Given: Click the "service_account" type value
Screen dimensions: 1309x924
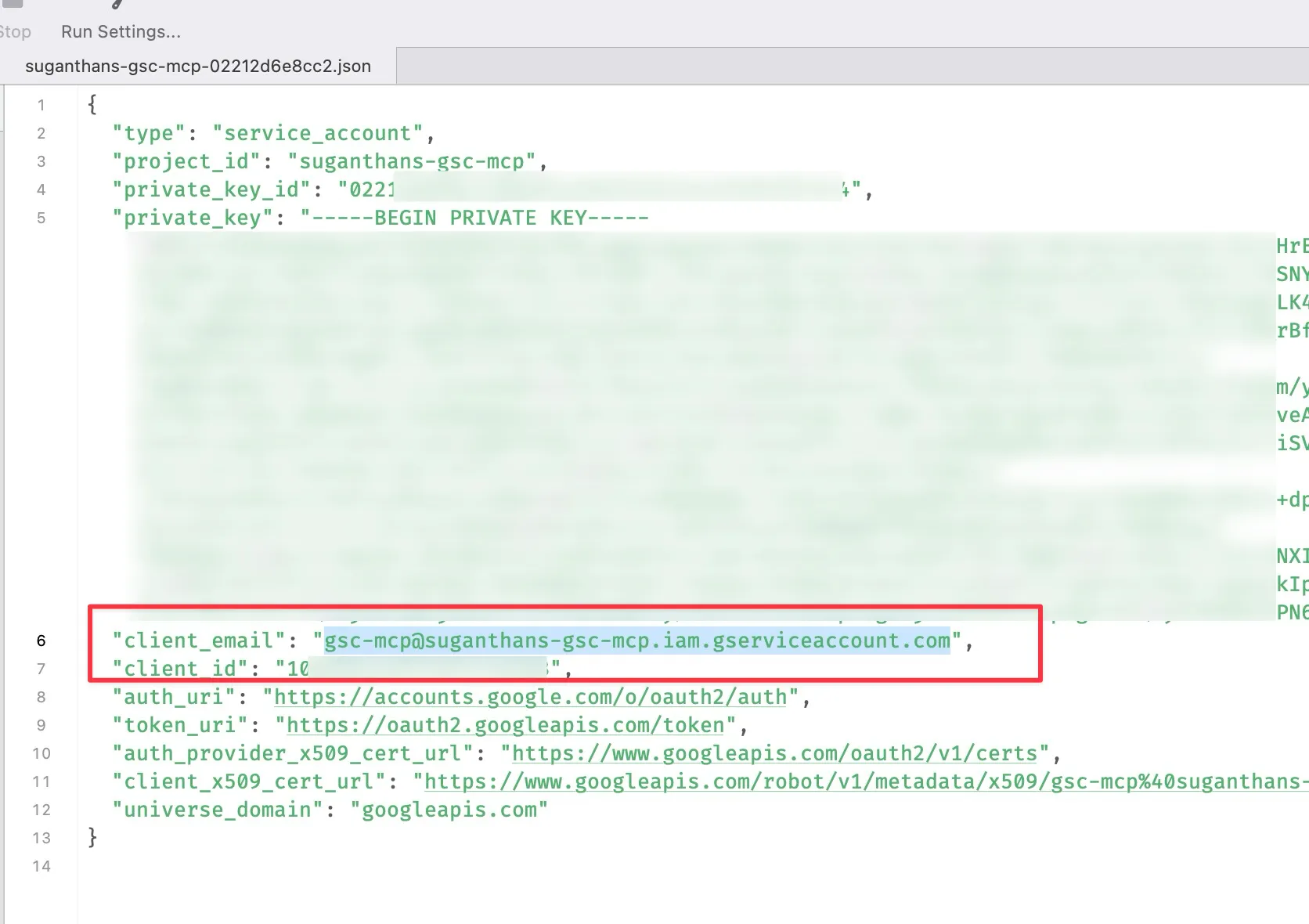Looking at the screenshot, I should click(317, 133).
